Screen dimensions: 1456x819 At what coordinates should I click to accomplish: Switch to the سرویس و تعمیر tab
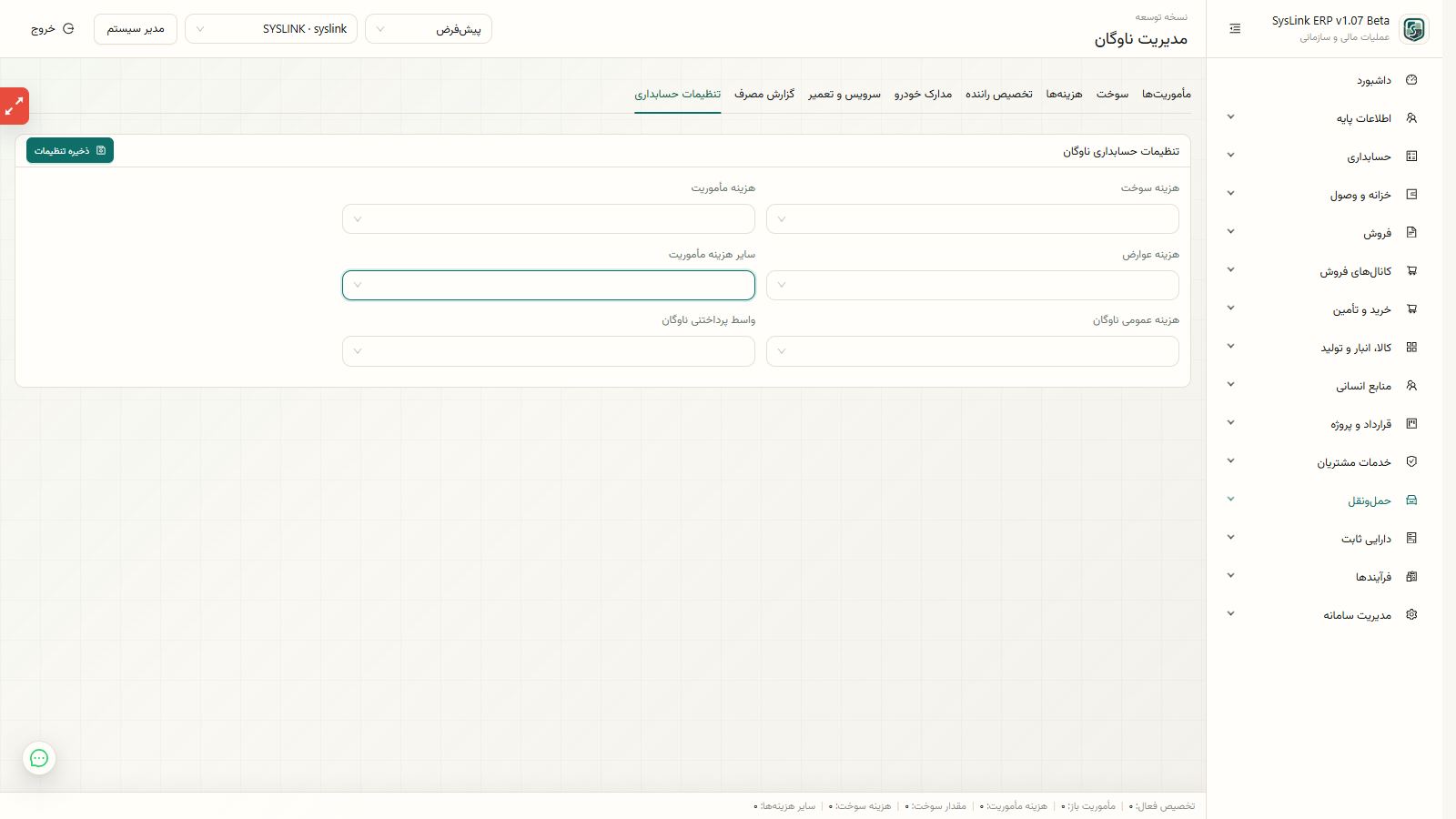pos(844,94)
